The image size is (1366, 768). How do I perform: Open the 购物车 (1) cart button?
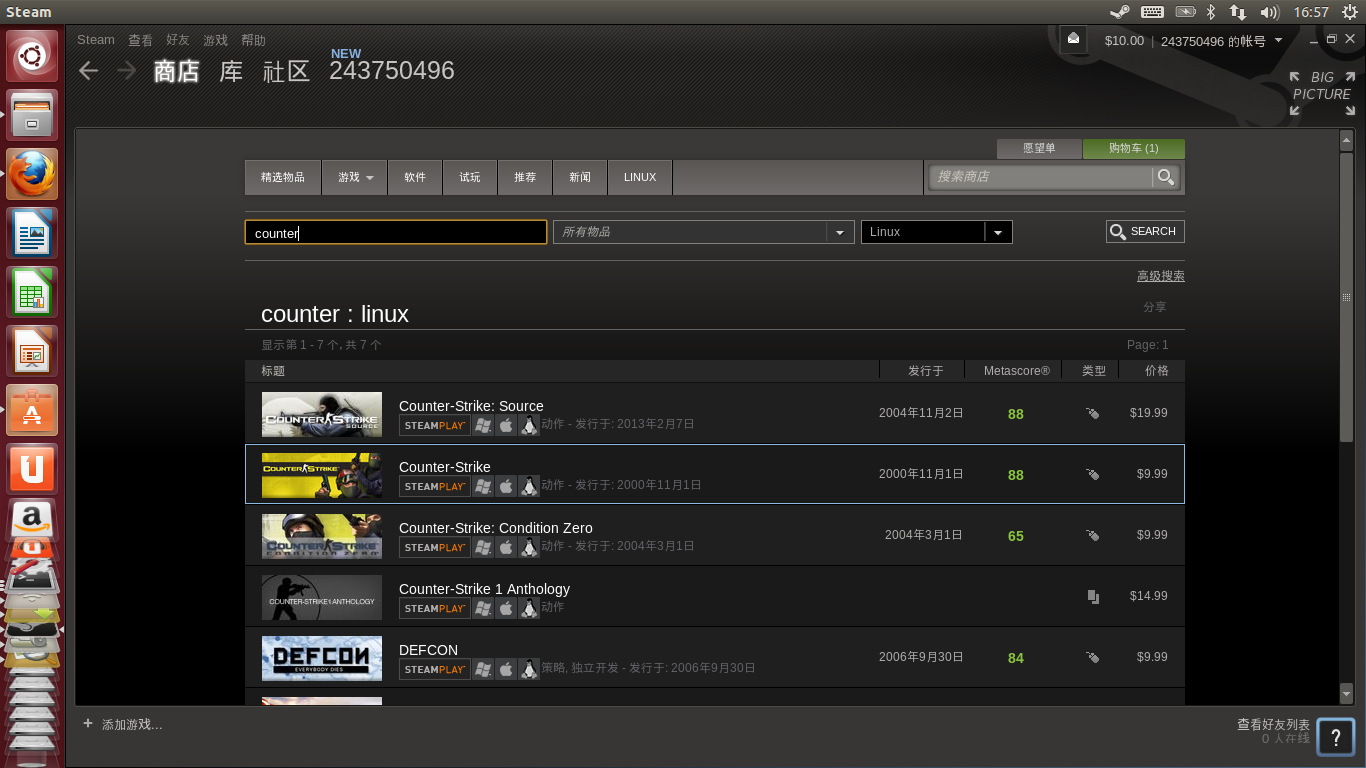tap(1133, 148)
